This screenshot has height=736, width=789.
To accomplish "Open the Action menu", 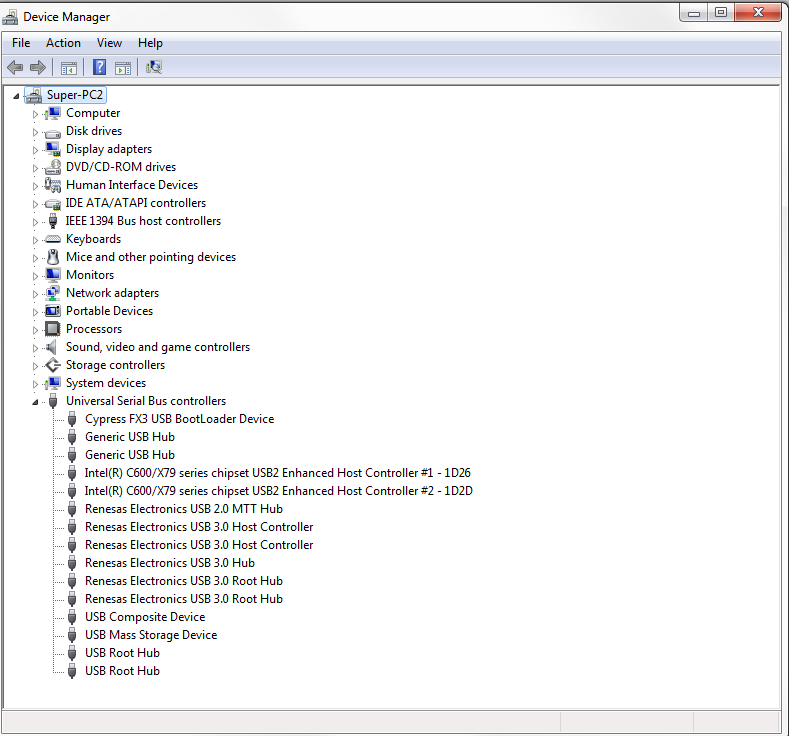I will [x=63, y=43].
